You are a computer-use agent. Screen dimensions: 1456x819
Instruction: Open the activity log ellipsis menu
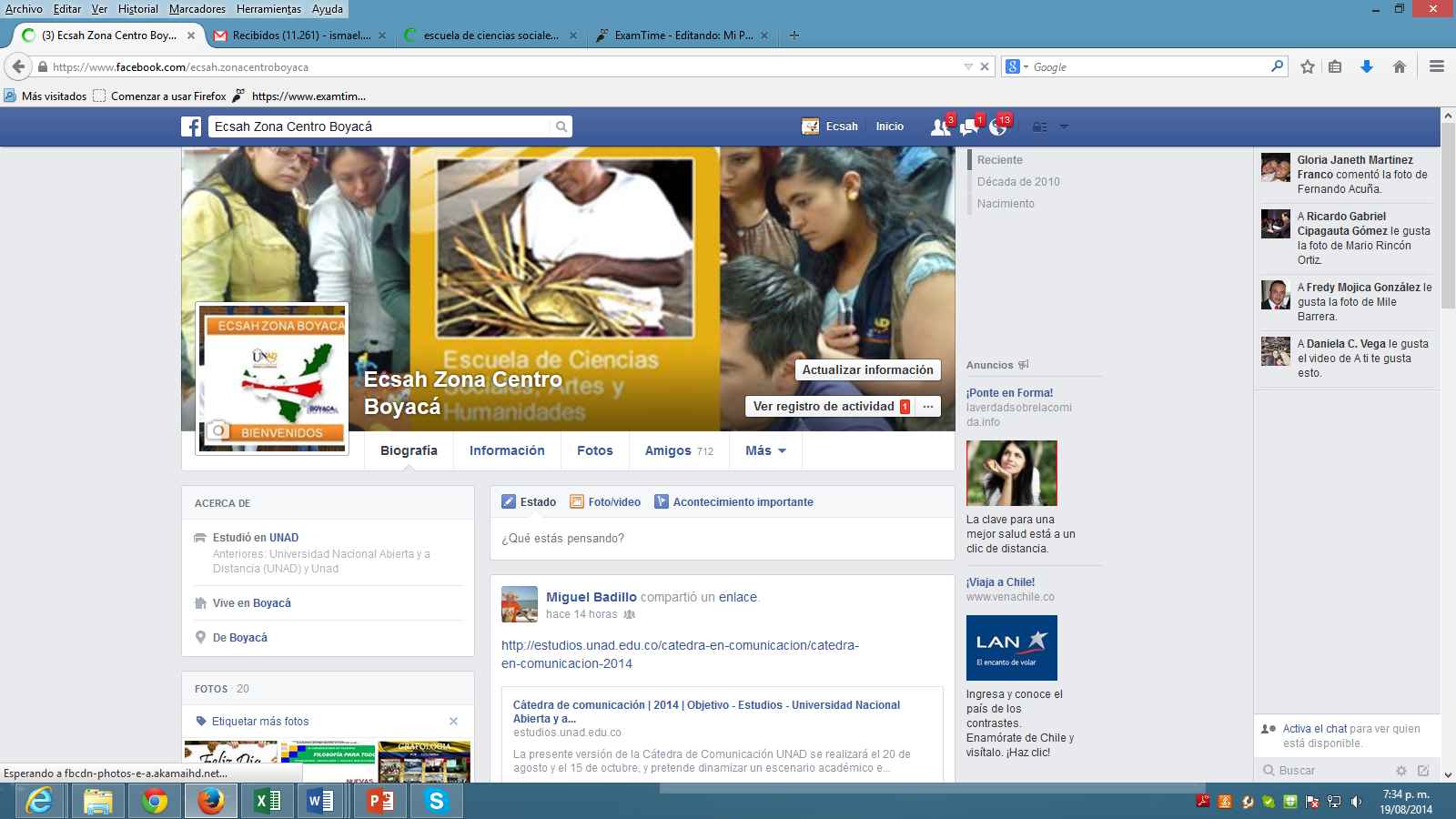click(928, 407)
